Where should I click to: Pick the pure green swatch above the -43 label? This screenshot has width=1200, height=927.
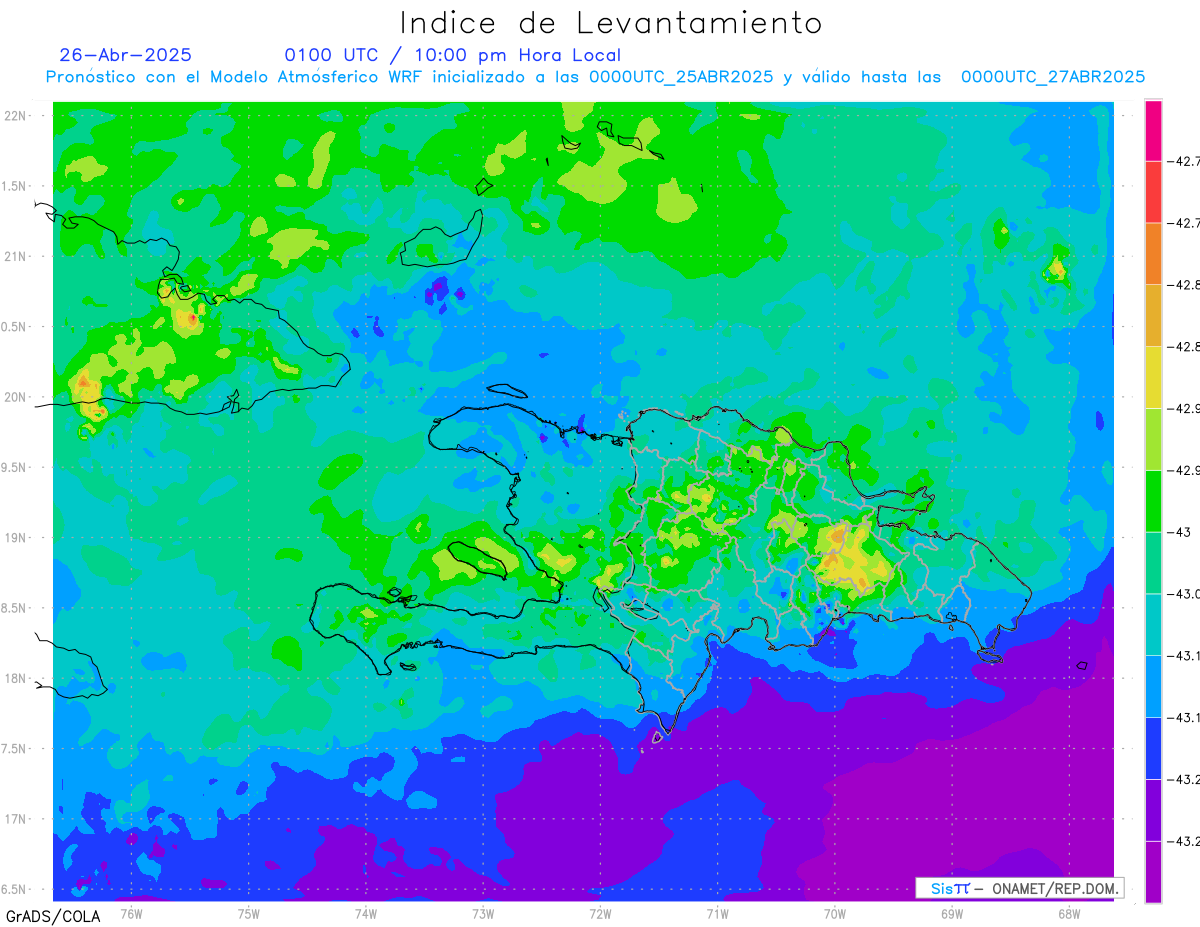1153,501
